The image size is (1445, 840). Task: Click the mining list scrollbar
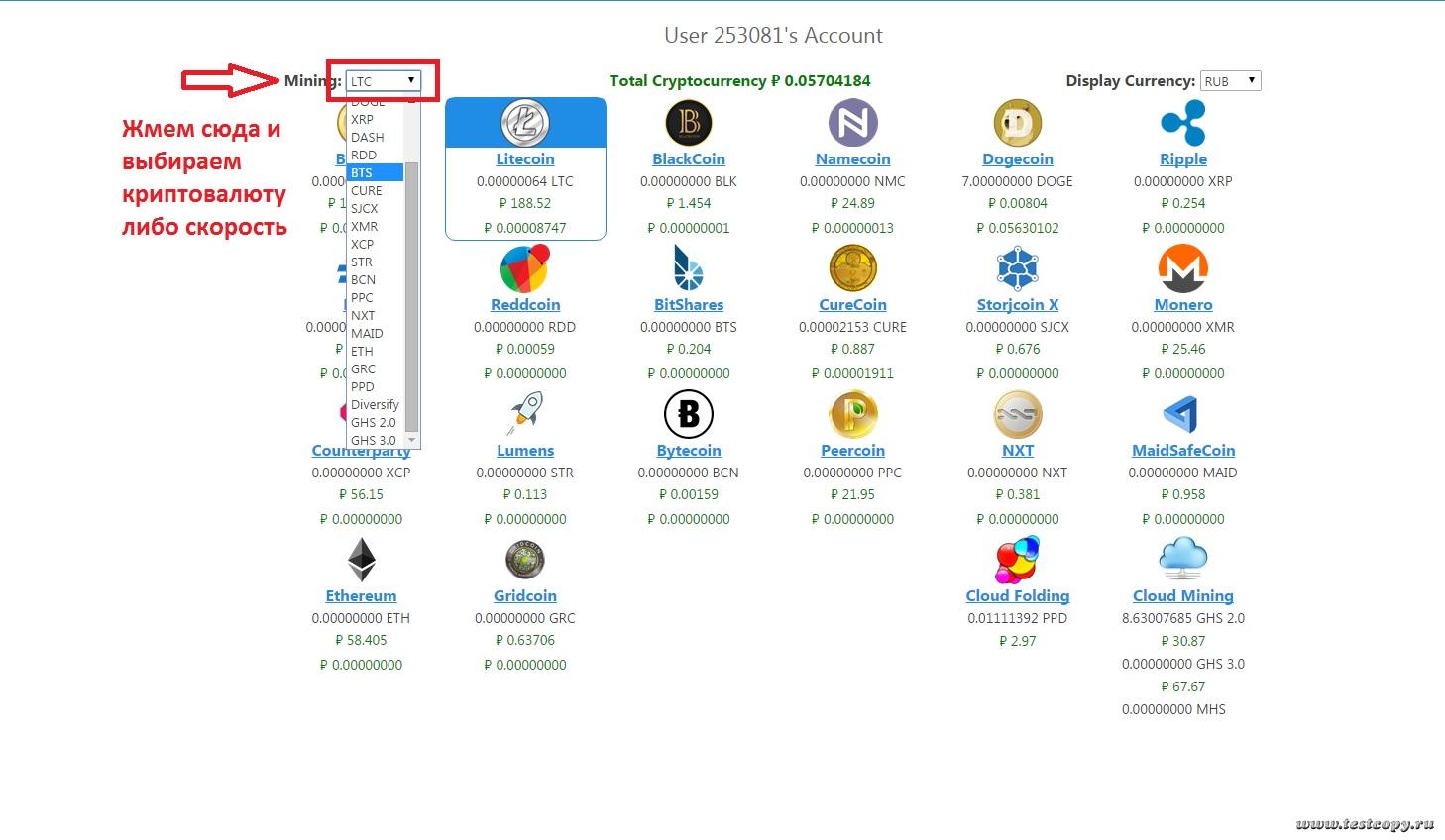pos(412,297)
